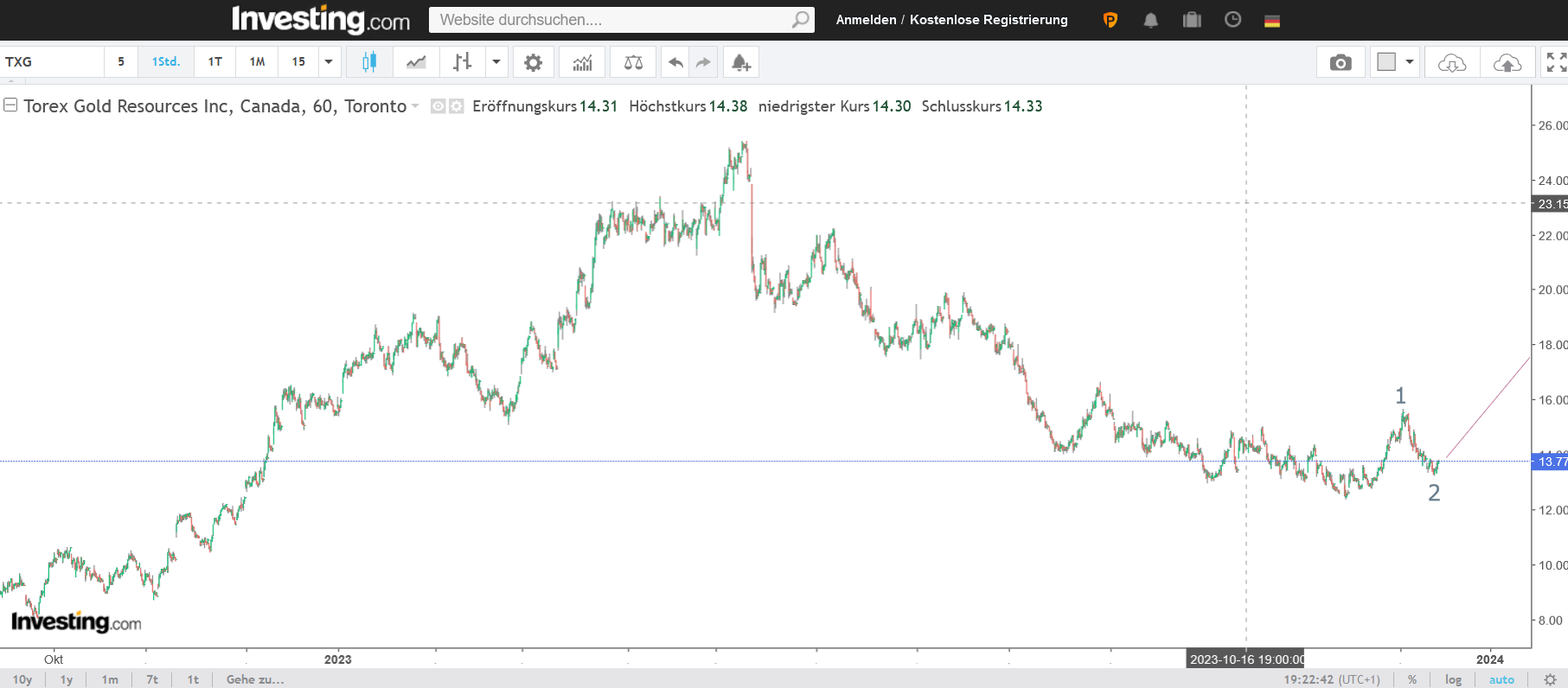Viewport: 1568px width, 688px height.
Task: Take a chart snapshot with the camera icon
Action: coord(1341,62)
